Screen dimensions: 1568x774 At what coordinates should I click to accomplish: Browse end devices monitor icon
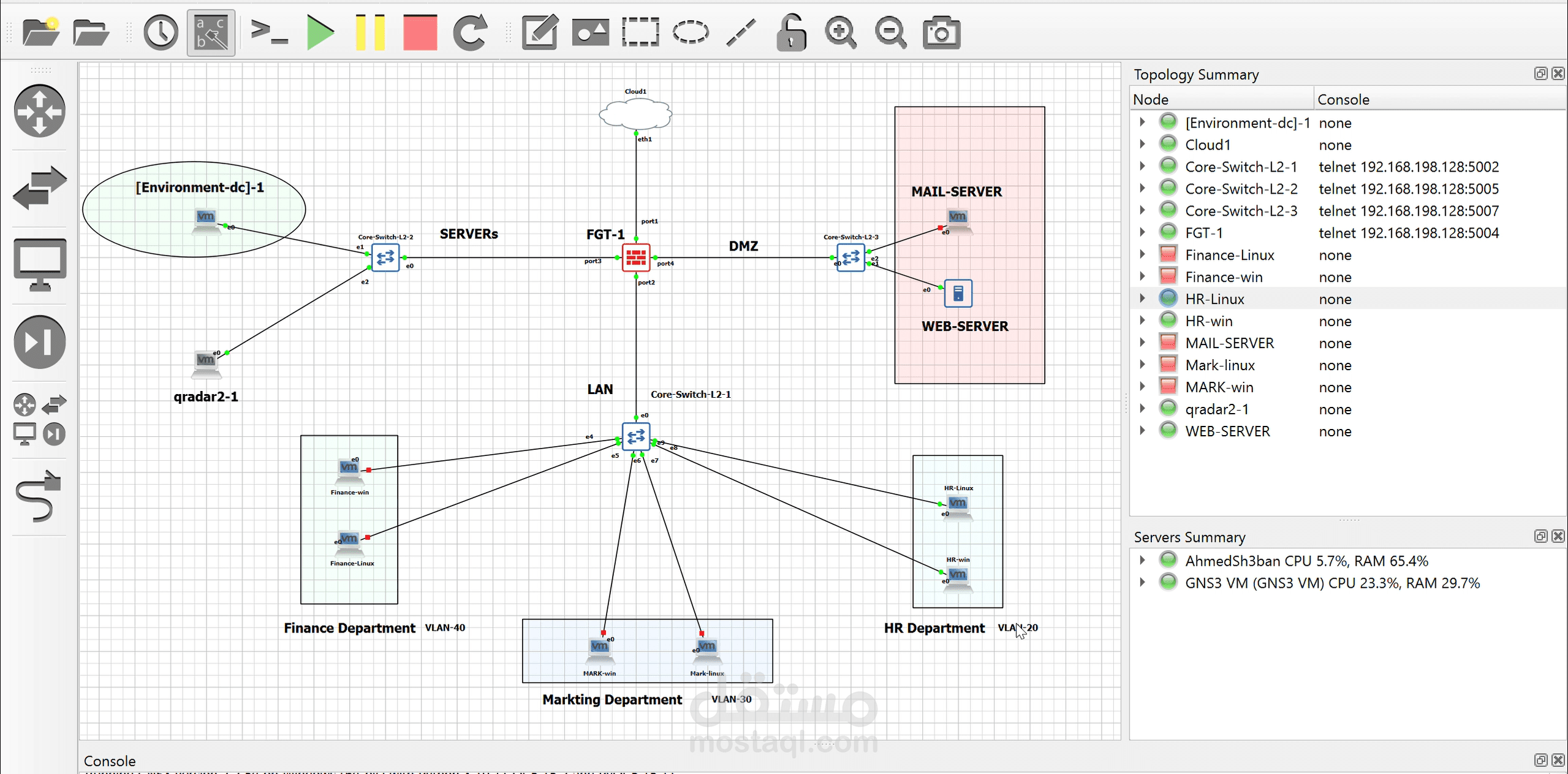point(40,265)
